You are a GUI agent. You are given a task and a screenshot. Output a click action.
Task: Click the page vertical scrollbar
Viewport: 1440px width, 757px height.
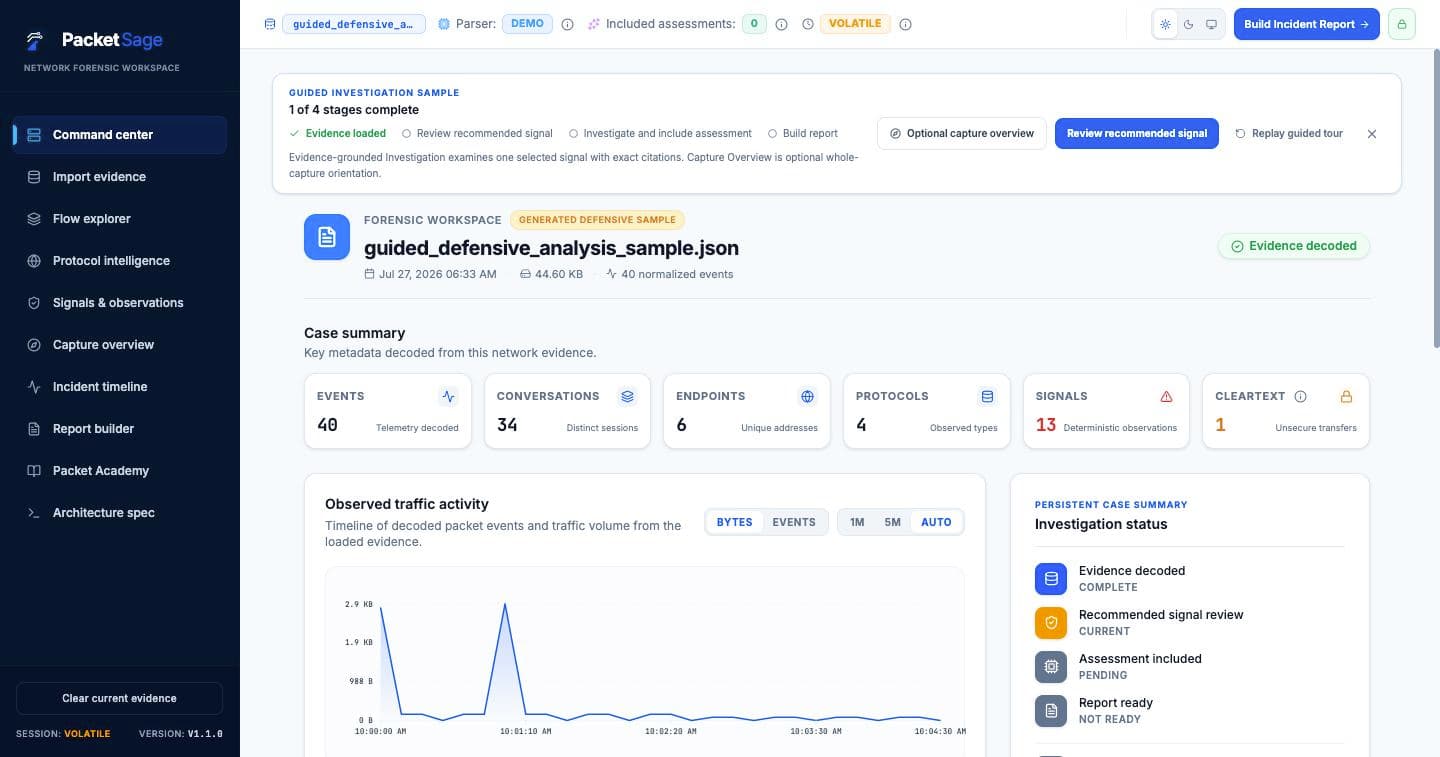1436,200
